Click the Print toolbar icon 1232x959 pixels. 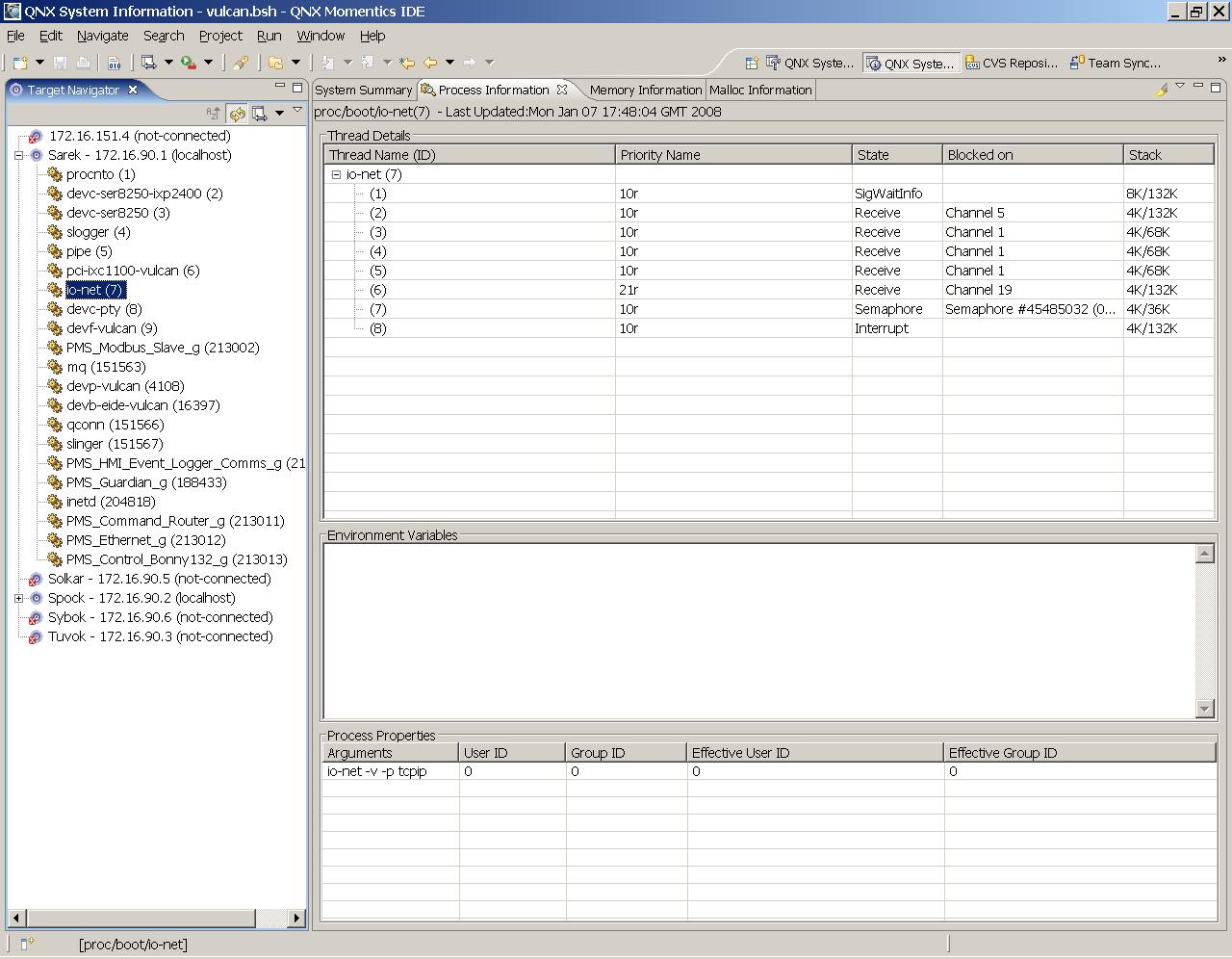point(83,63)
